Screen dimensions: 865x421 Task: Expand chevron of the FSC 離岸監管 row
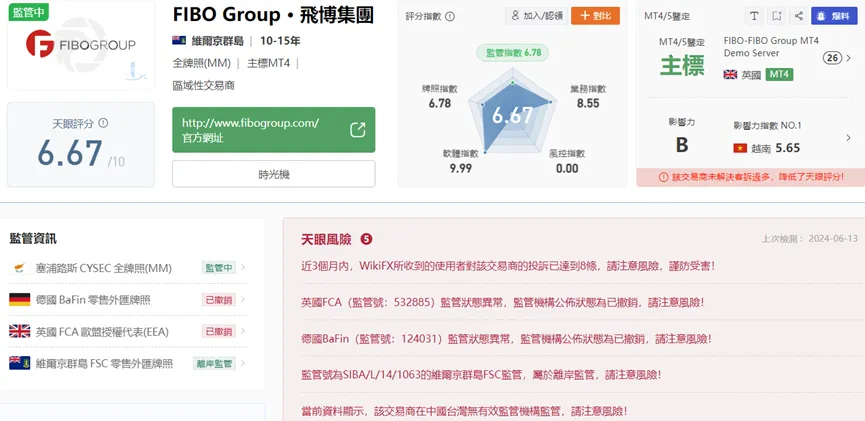pyautogui.click(x=243, y=363)
